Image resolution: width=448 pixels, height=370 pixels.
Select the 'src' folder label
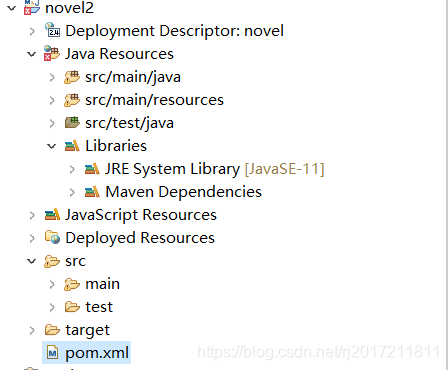pos(76,261)
